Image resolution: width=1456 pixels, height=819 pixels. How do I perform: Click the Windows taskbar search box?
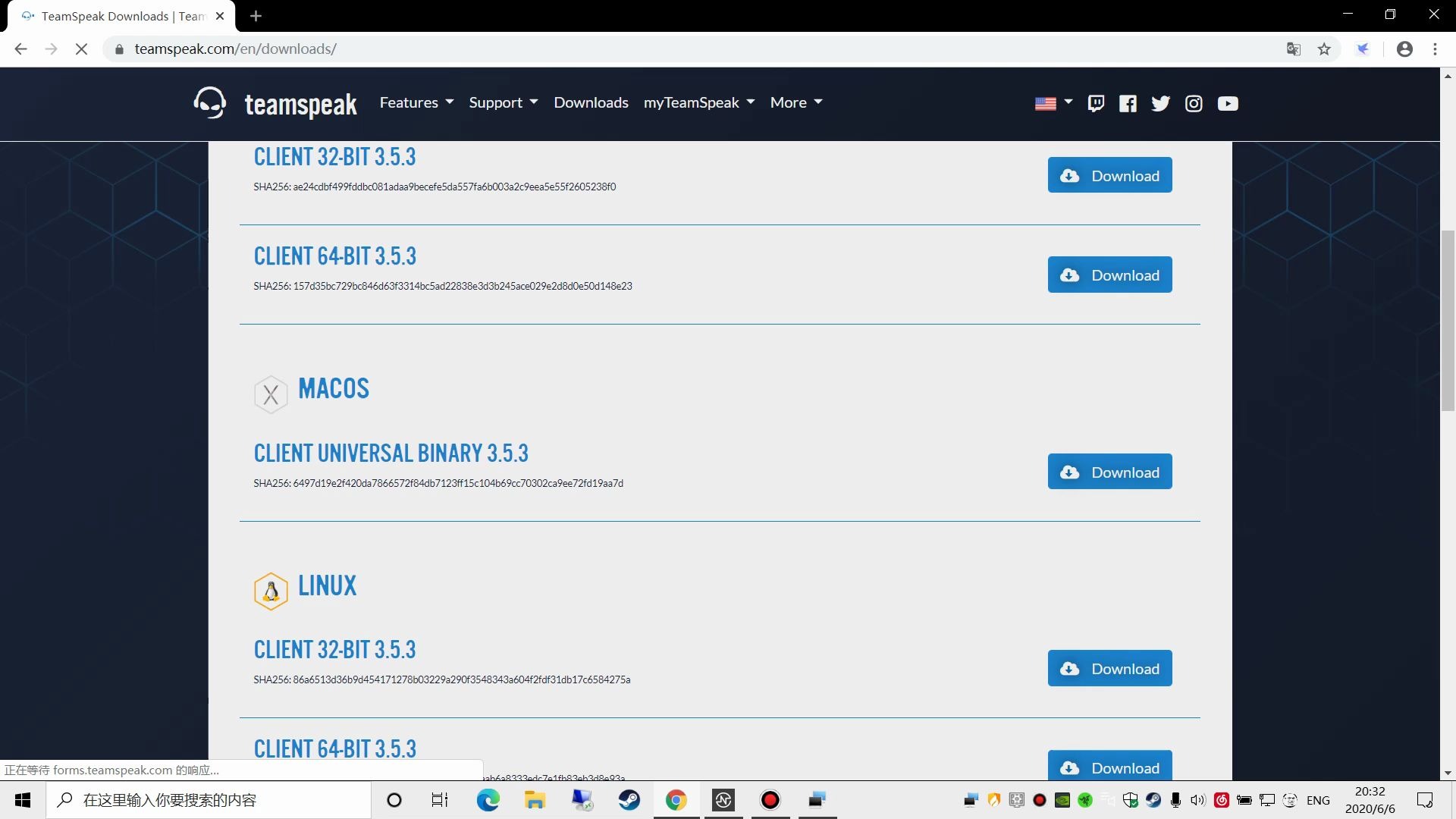point(209,800)
